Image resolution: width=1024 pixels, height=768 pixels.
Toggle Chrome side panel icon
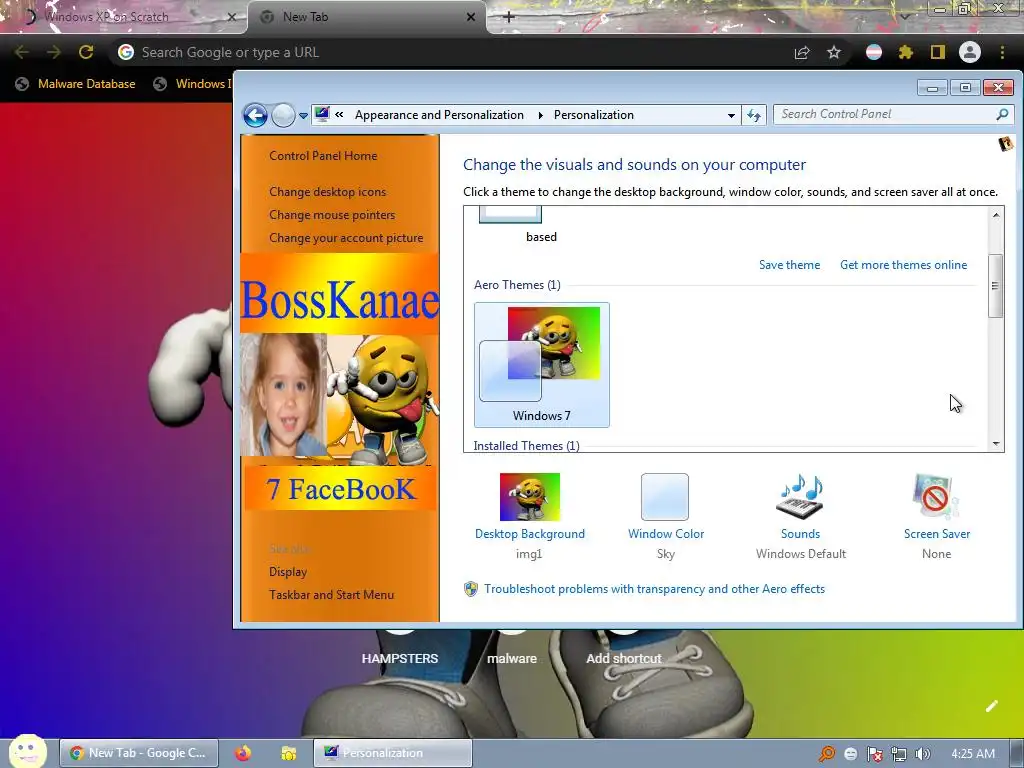pyautogui.click(x=938, y=52)
